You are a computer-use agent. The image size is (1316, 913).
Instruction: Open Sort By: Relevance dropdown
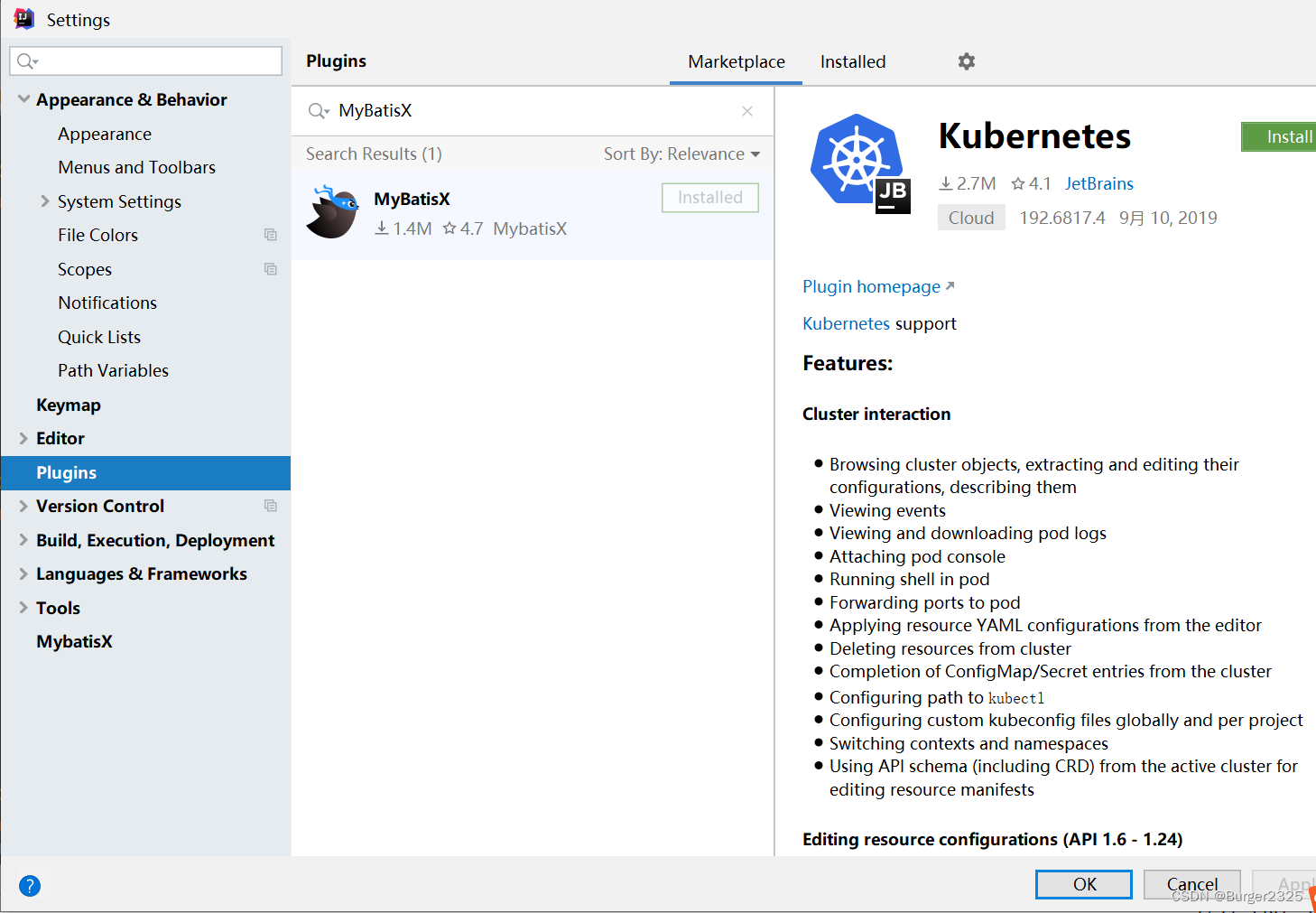pyautogui.click(x=681, y=154)
